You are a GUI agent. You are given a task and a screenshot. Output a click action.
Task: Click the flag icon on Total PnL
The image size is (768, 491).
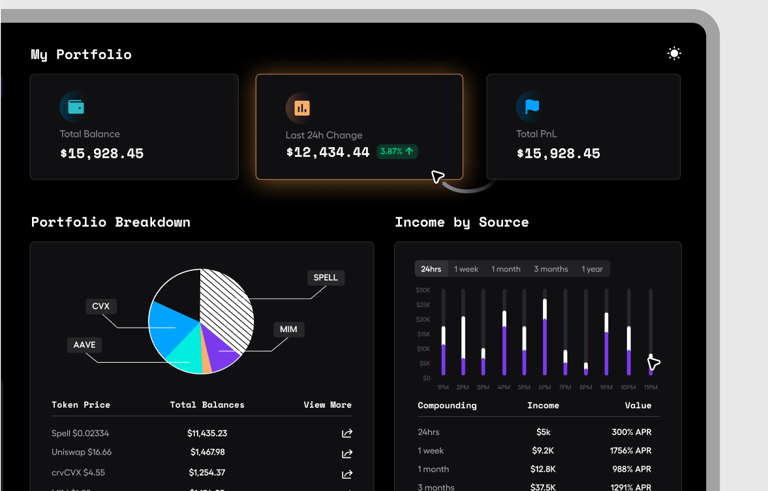[x=532, y=106]
